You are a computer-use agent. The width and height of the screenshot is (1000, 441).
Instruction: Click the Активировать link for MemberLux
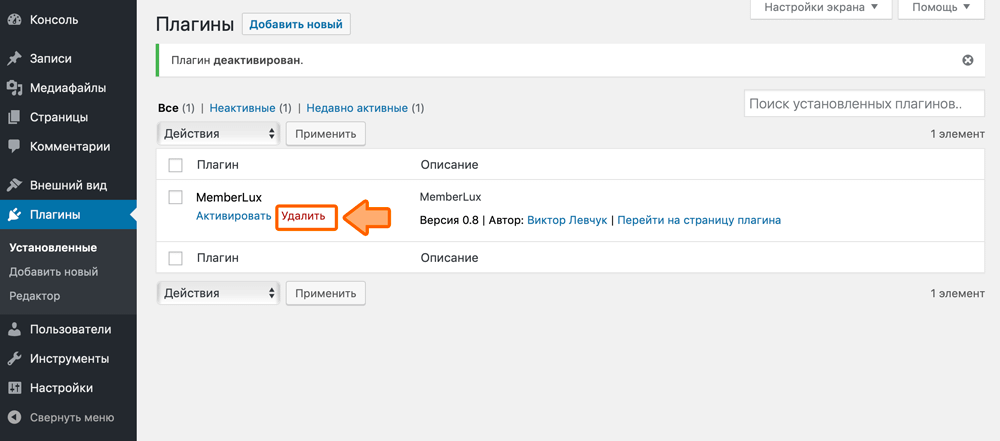tap(233, 216)
